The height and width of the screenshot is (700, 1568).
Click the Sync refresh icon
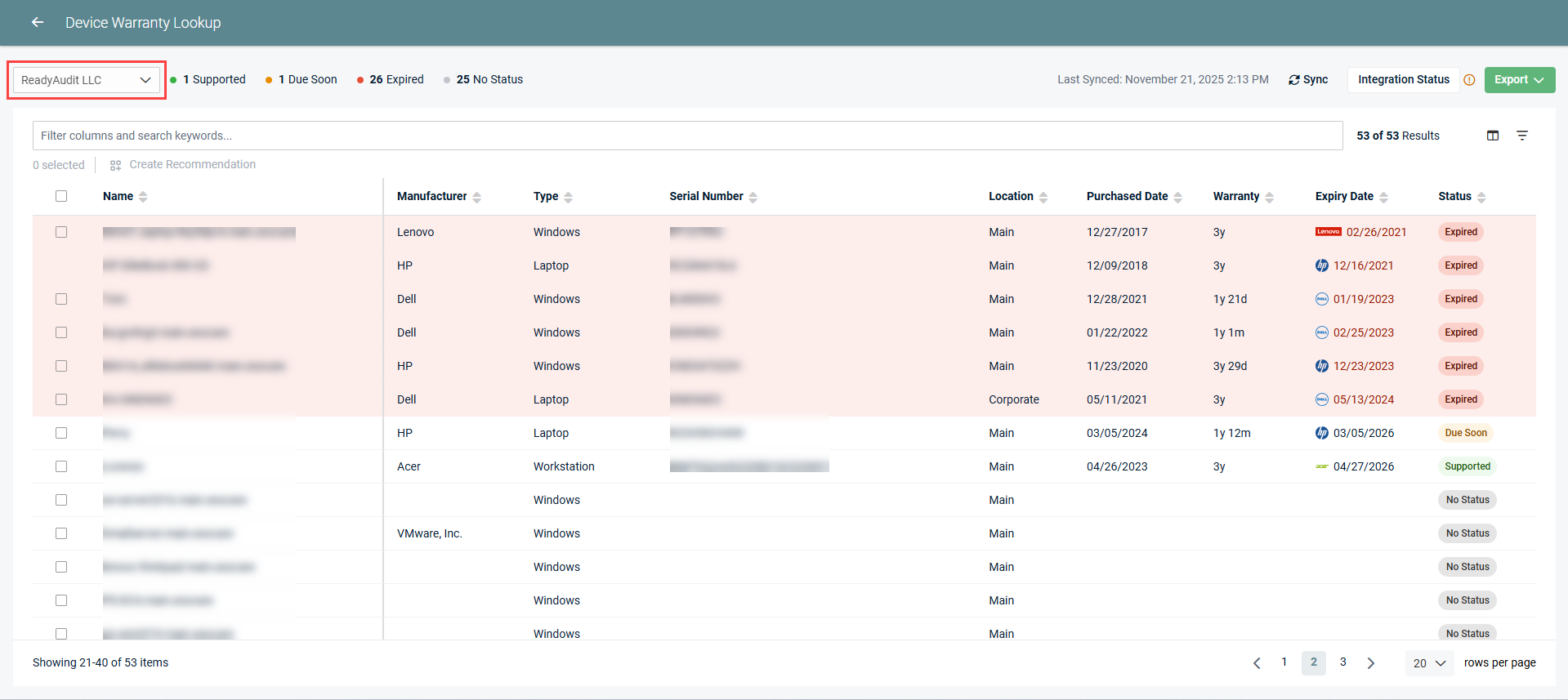[x=1294, y=80]
